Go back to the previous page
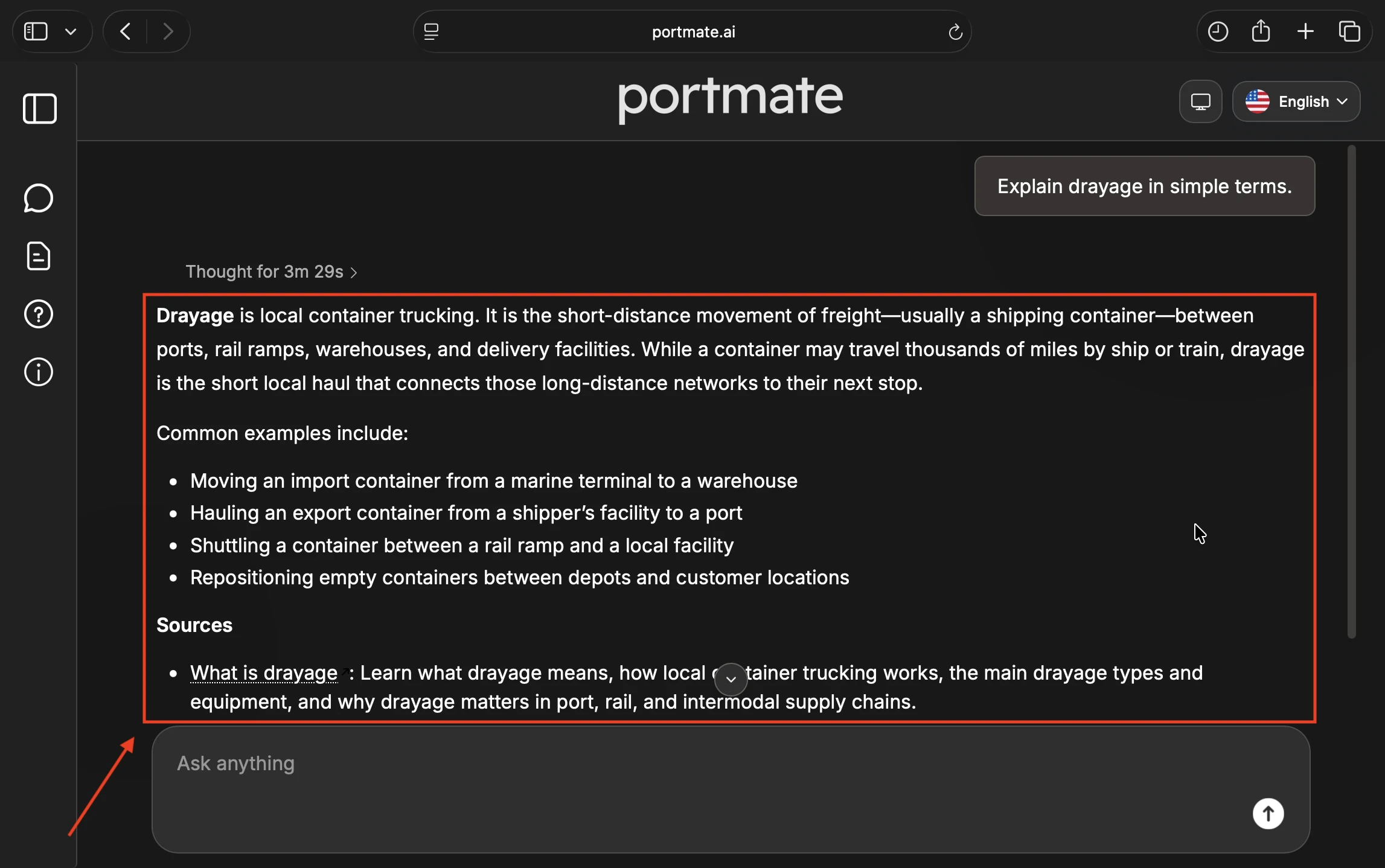This screenshot has height=868, width=1385. click(x=126, y=31)
